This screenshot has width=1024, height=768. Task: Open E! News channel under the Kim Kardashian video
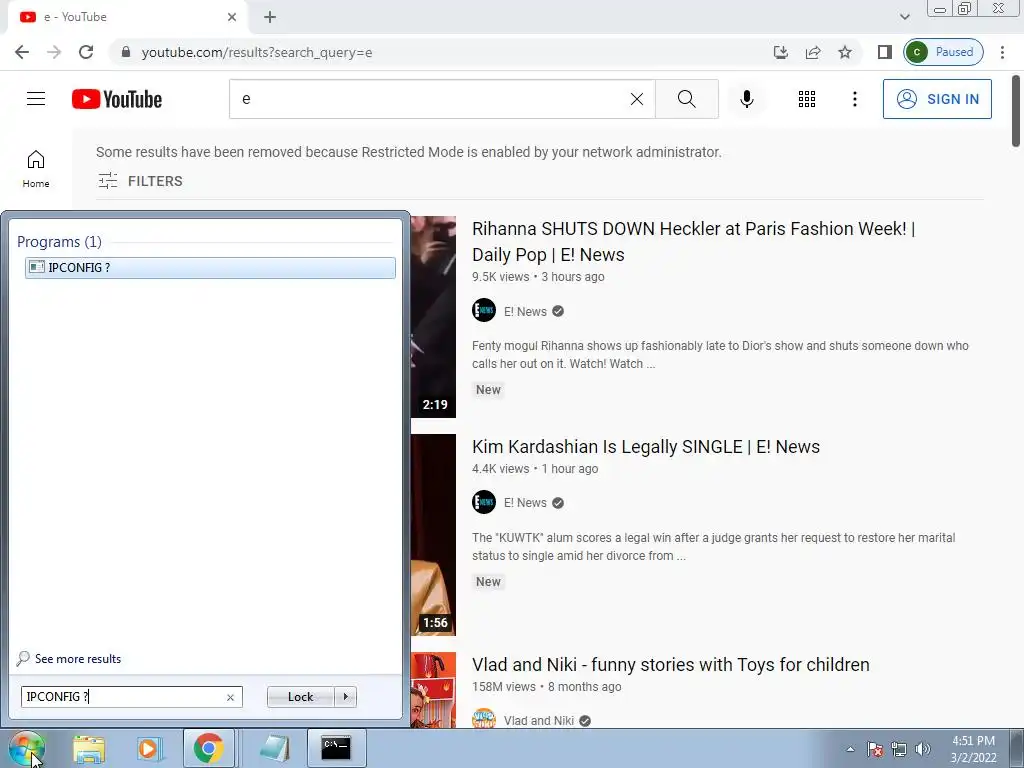525,503
